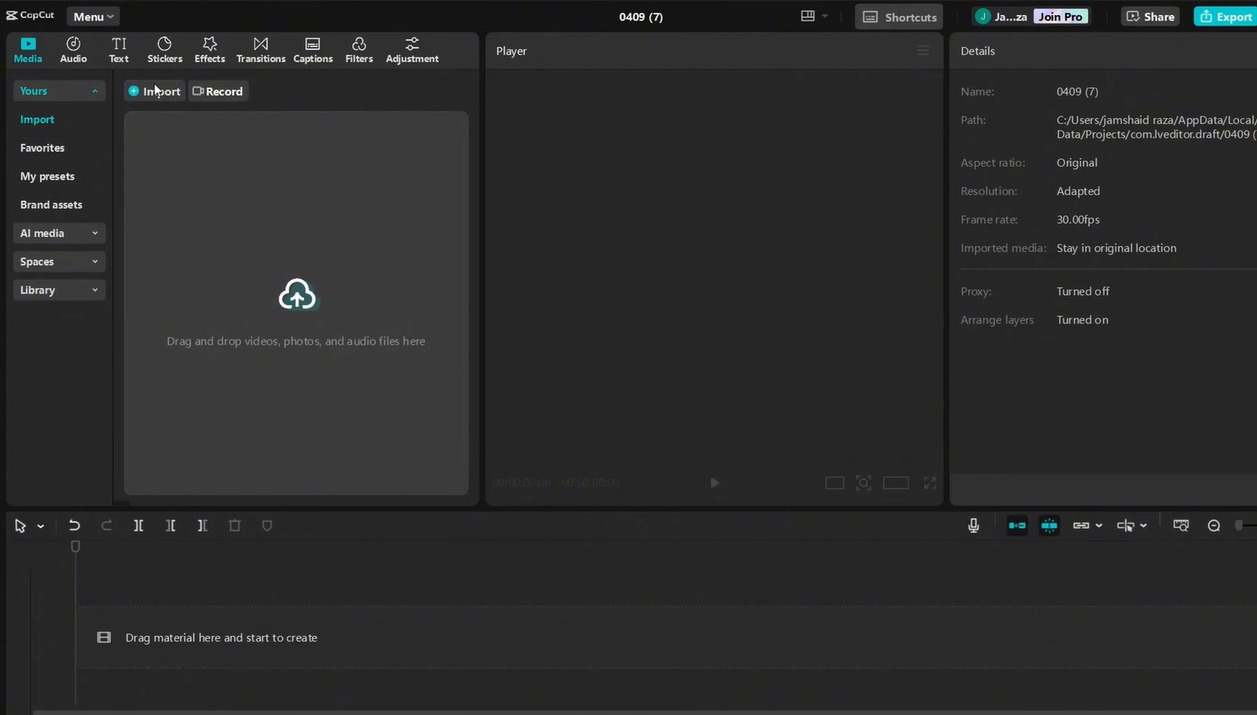Click the fullscreen icon in the Player

930,483
